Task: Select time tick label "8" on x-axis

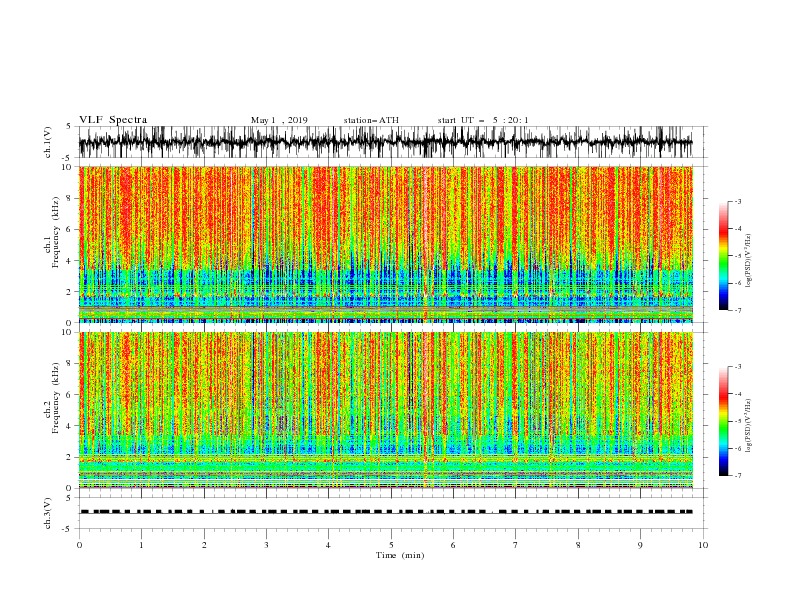Action: [x=578, y=545]
